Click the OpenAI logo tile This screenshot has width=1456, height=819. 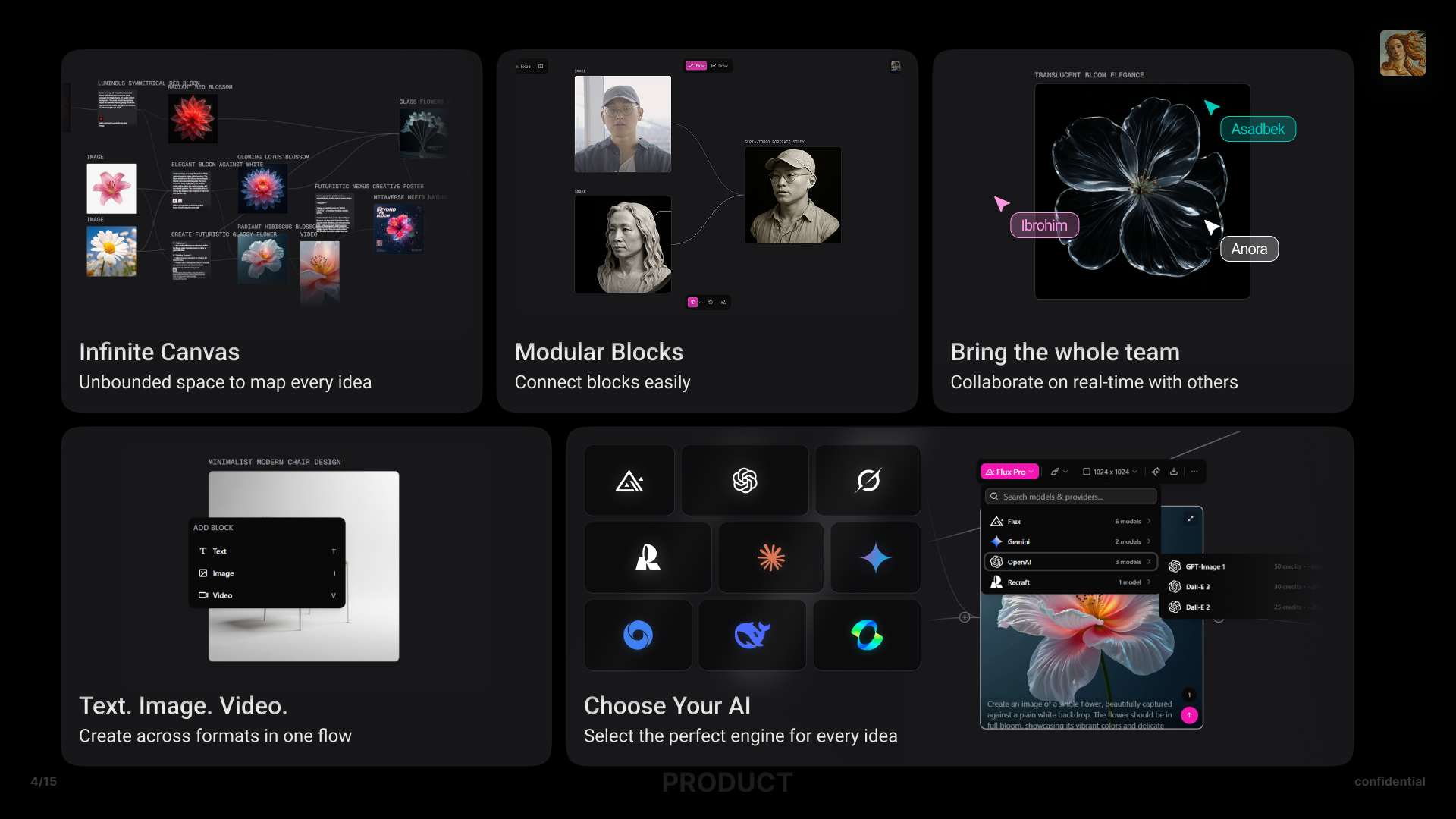[745, 480]
